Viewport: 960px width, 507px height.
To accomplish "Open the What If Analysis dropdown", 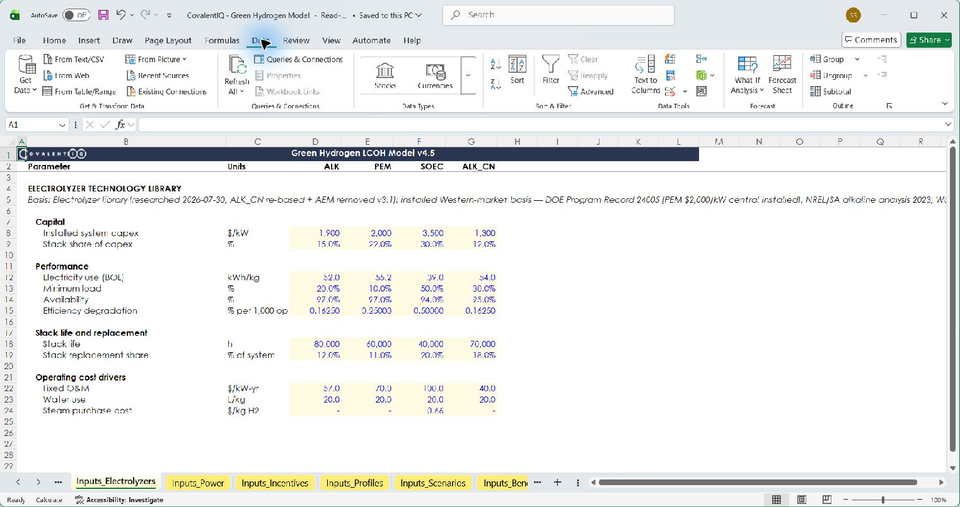I will 748,74.
